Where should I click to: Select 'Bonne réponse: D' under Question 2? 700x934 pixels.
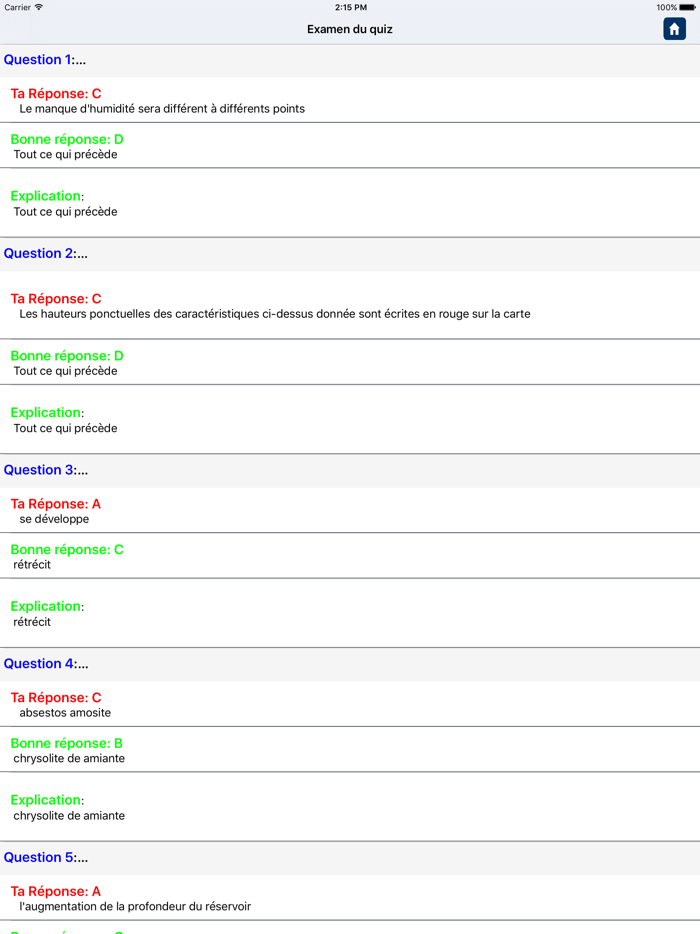click(x=67, y=356)
